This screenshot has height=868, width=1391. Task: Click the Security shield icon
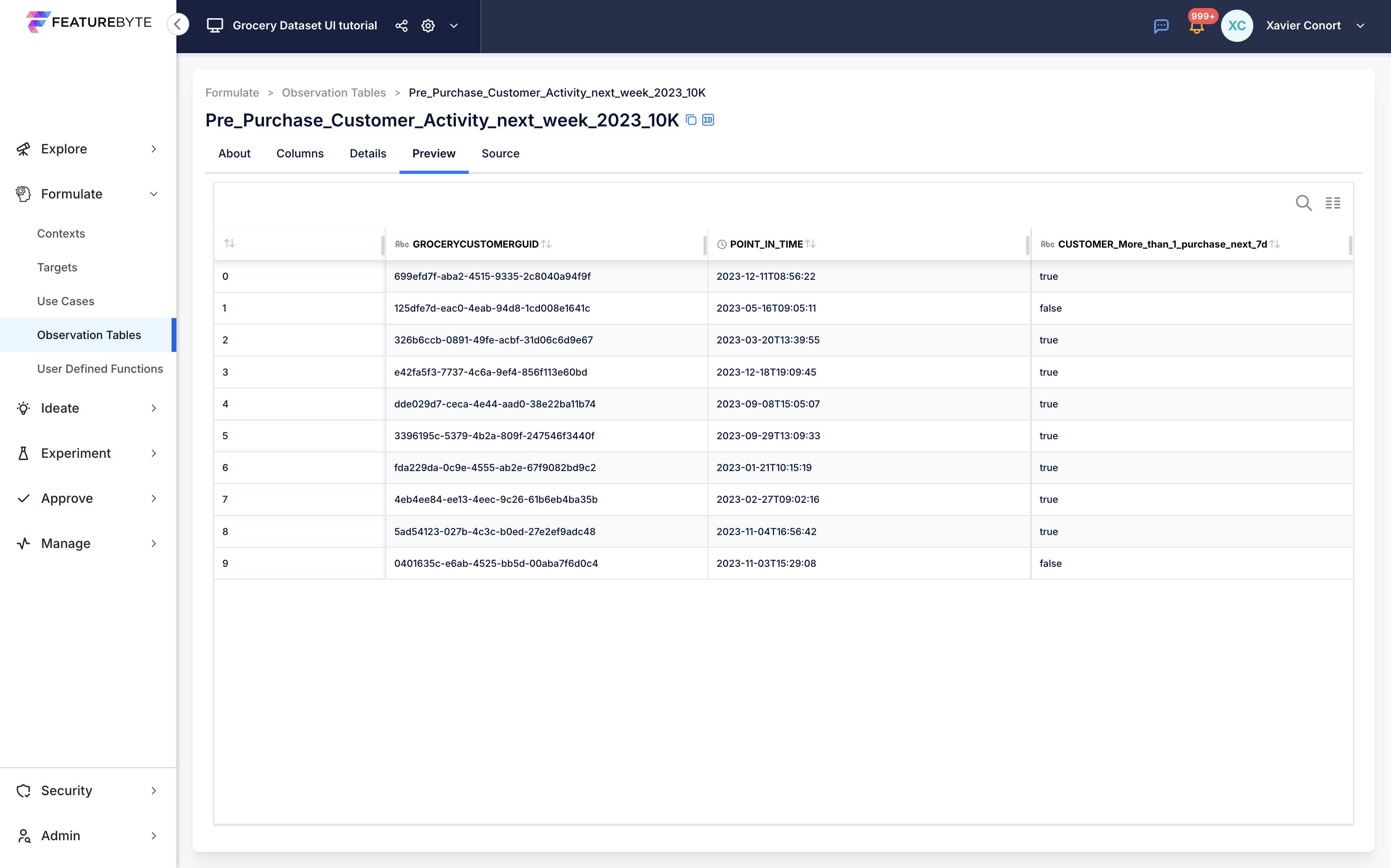coord(23,791)
